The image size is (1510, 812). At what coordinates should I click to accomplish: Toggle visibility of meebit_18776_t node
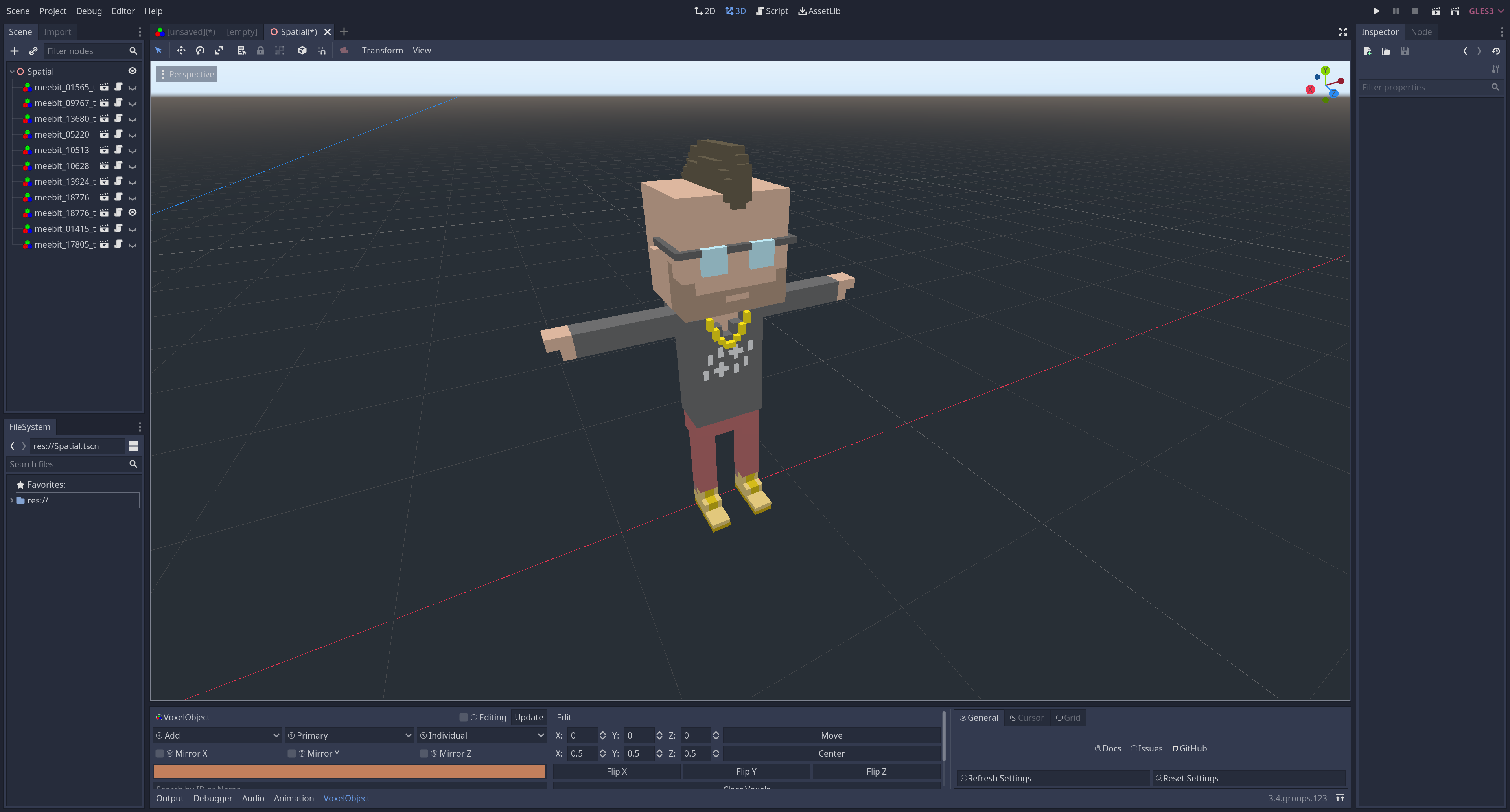[132, 213]
